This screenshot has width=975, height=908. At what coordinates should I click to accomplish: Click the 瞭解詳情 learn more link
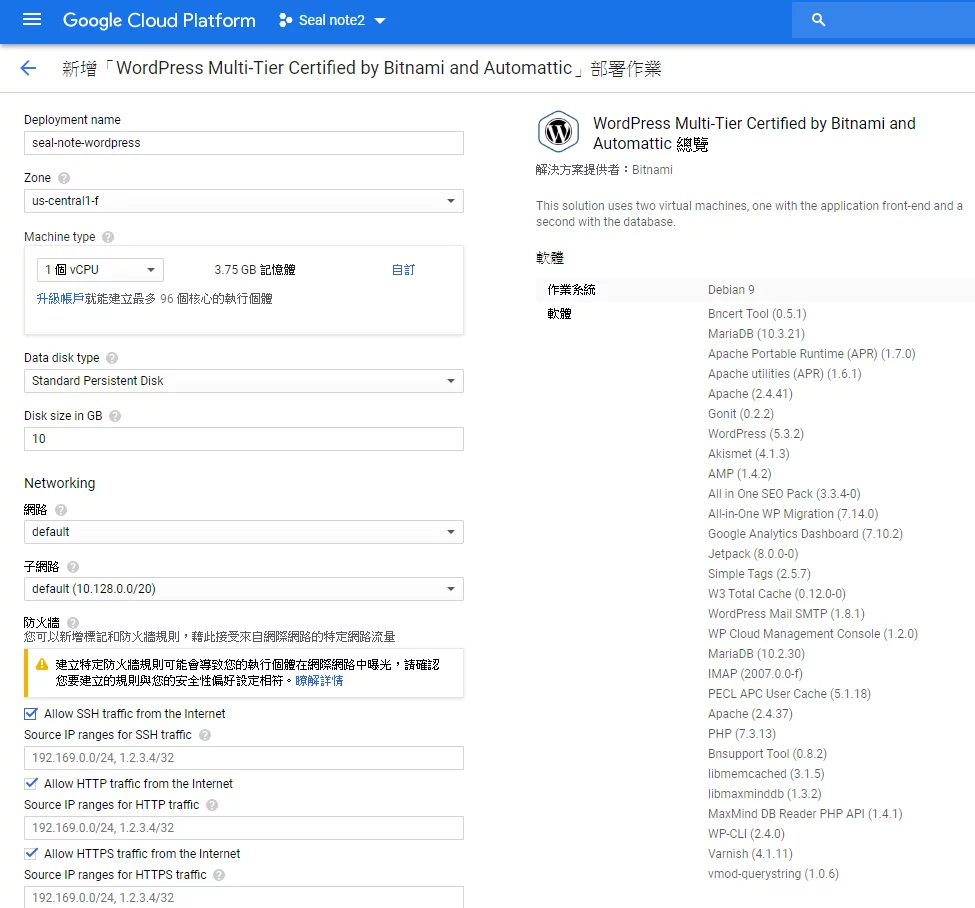pyautogui.click(x=319, y=681)
